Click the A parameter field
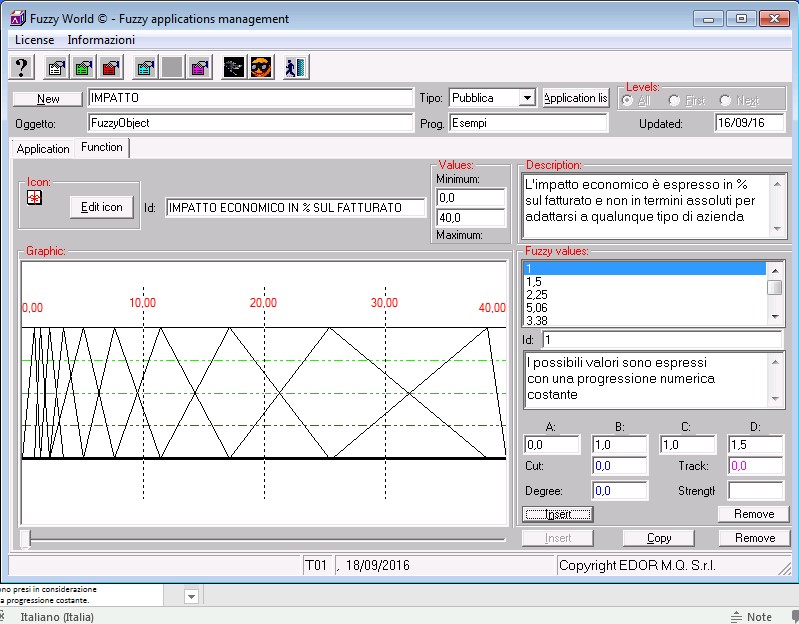This screenshot has width=799, height=624. click(552, 445)
